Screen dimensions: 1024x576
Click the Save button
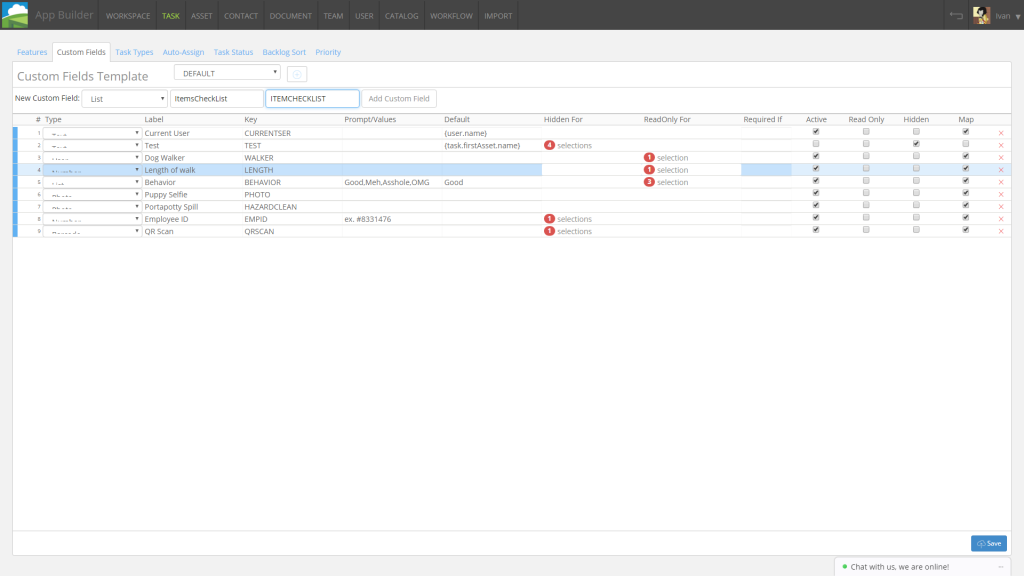tap(989, 543)
